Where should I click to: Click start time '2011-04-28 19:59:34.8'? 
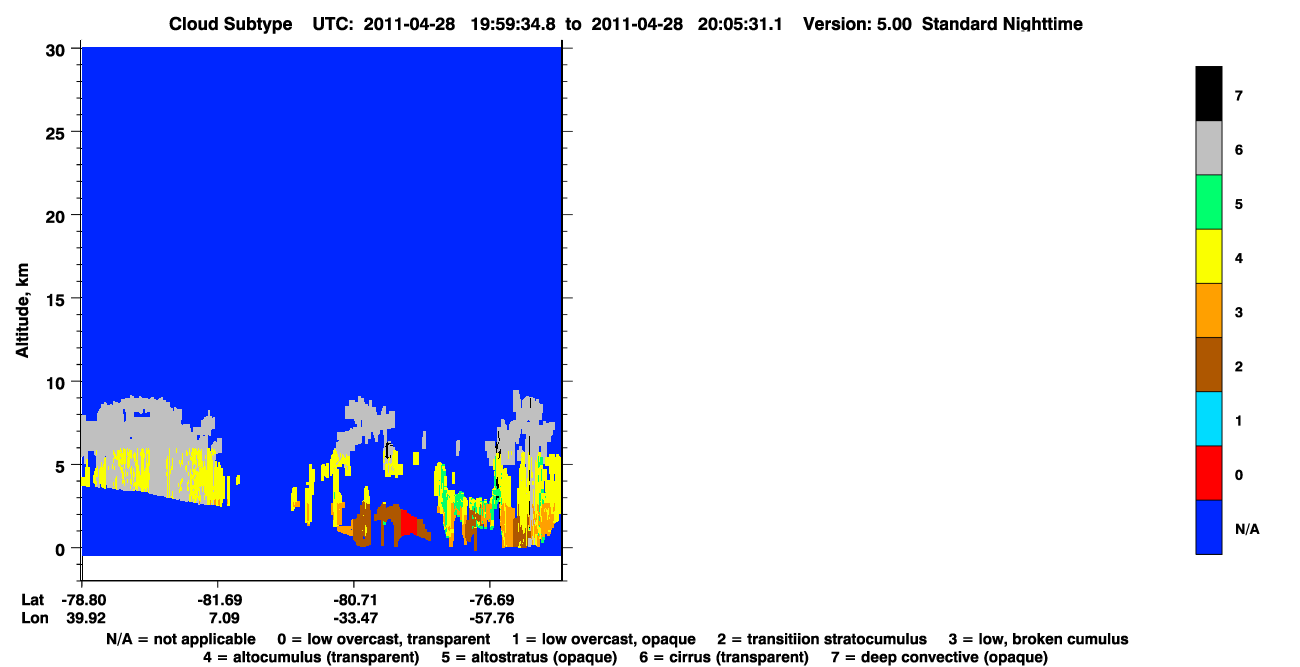click(x=461, y=24)
